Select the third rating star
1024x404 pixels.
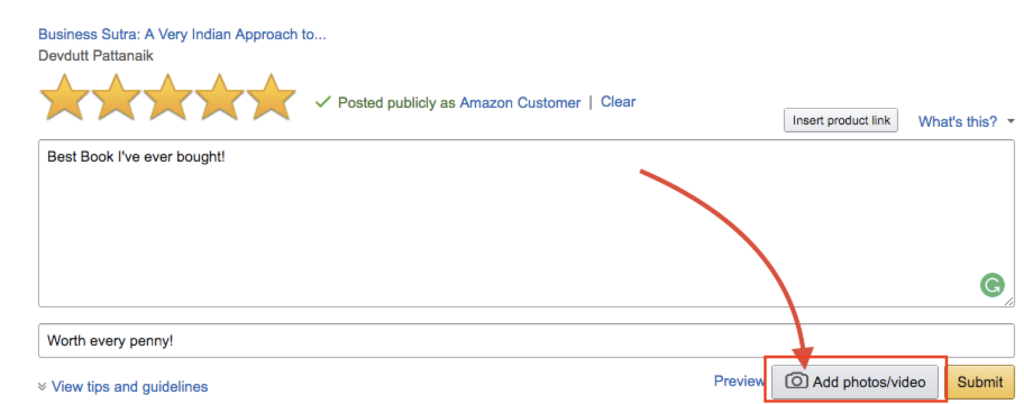point(168,97)
